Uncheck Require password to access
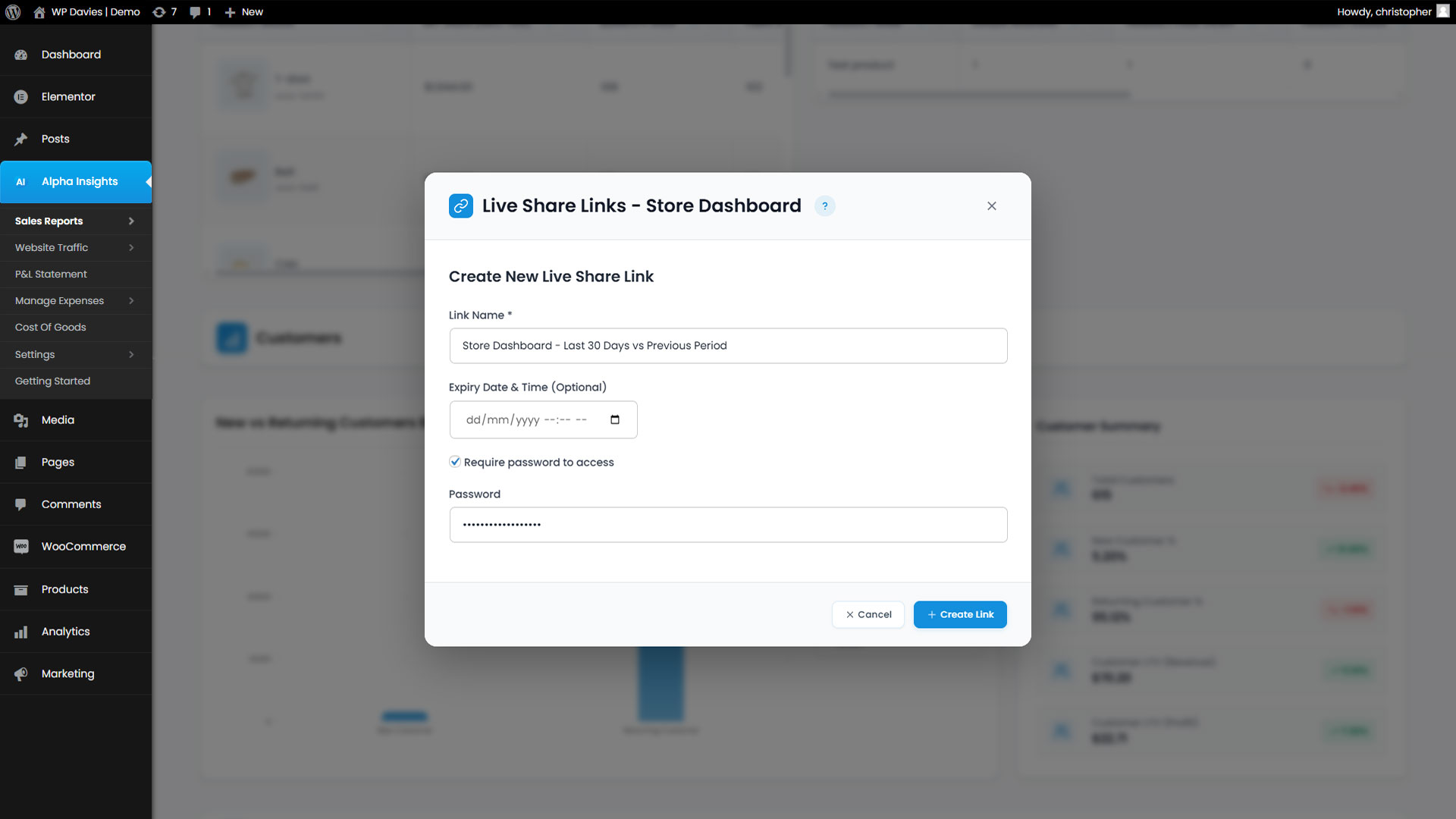Image resolution: width=1456 pixels, height=819 pixels. [x=455, y=462]
